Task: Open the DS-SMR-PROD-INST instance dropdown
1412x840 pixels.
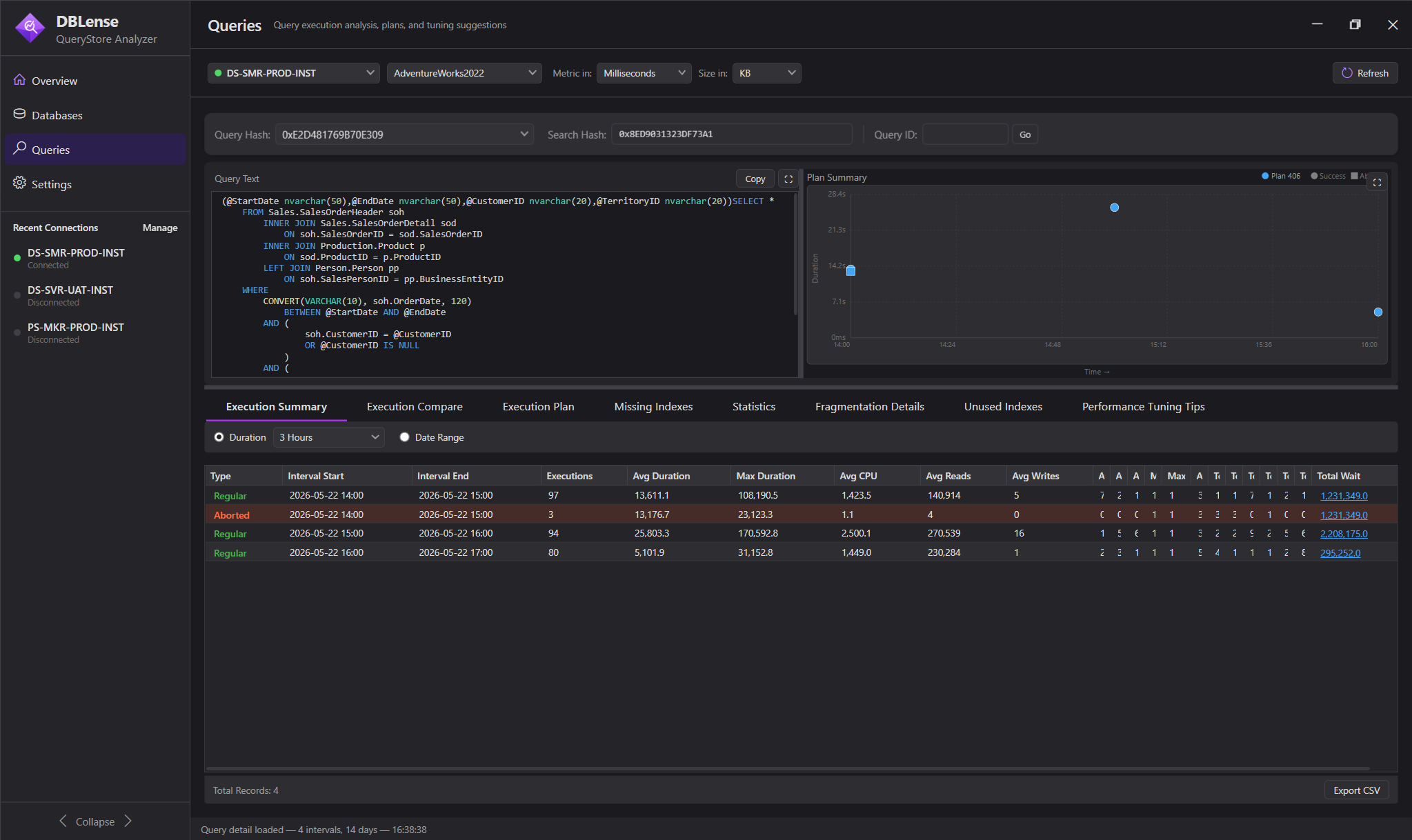Action: coord(293,73)
